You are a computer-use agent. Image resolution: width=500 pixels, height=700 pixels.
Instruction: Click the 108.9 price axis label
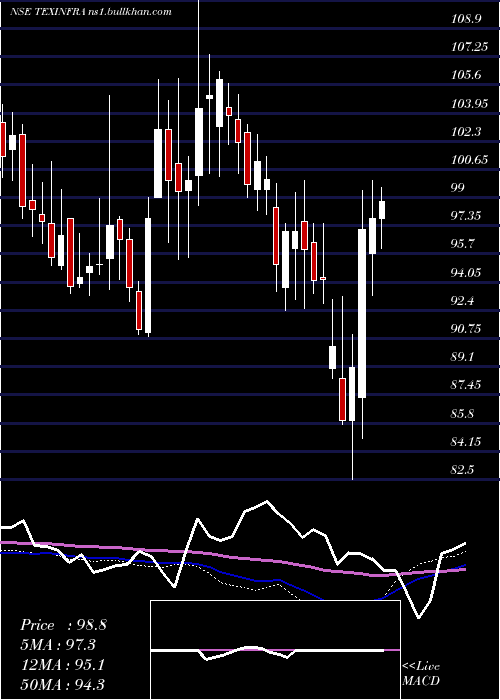pos(466,19)
